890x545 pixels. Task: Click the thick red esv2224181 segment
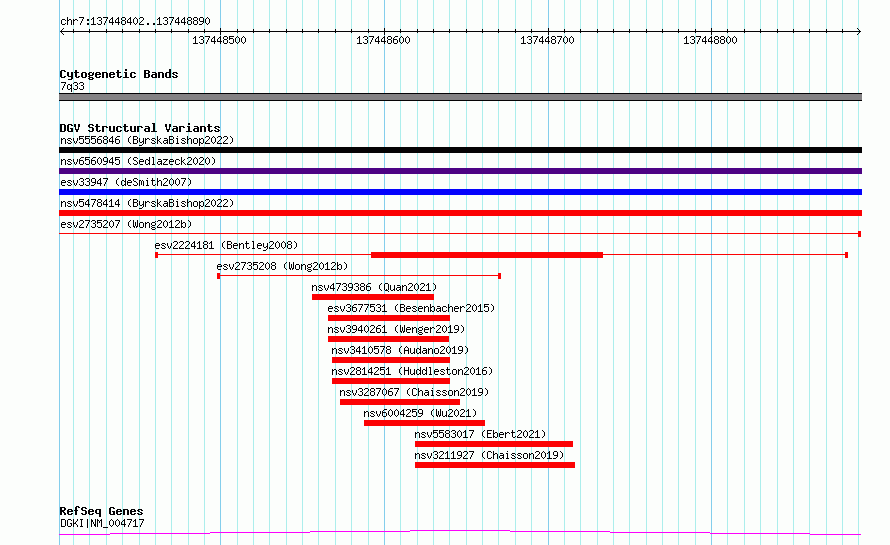tap(487, 255)
